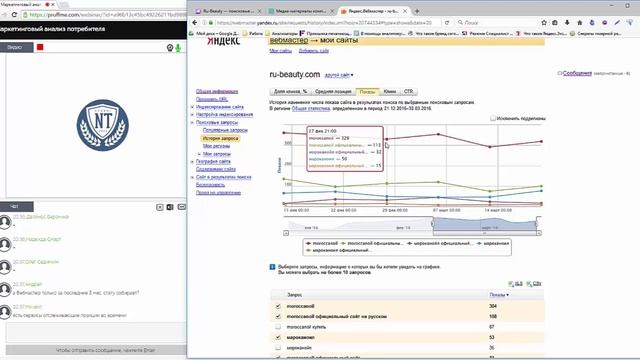Select the 'Показы' chart tab

(x=367, y=91)
